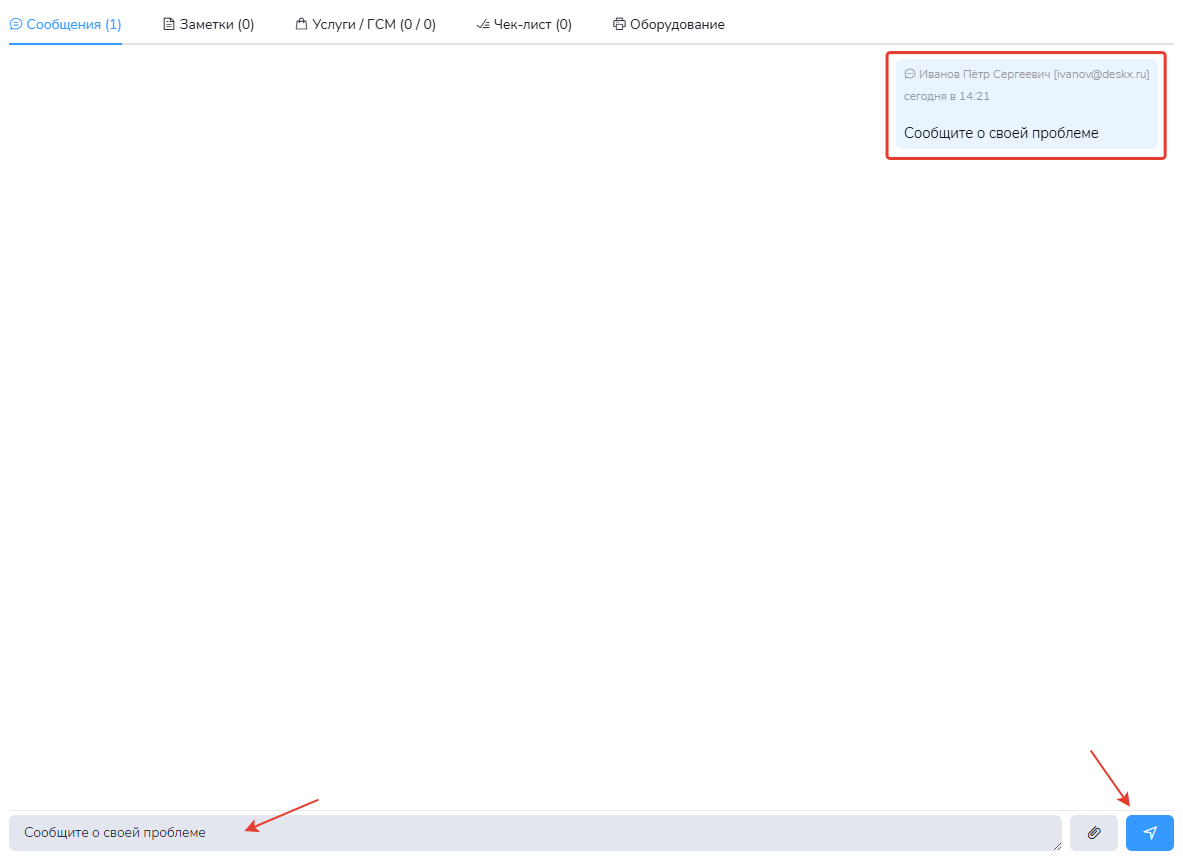The image size is (1183, 860).
Task: Click sender name Иванов Пётр Сергеевич
Action: [984, 74]
